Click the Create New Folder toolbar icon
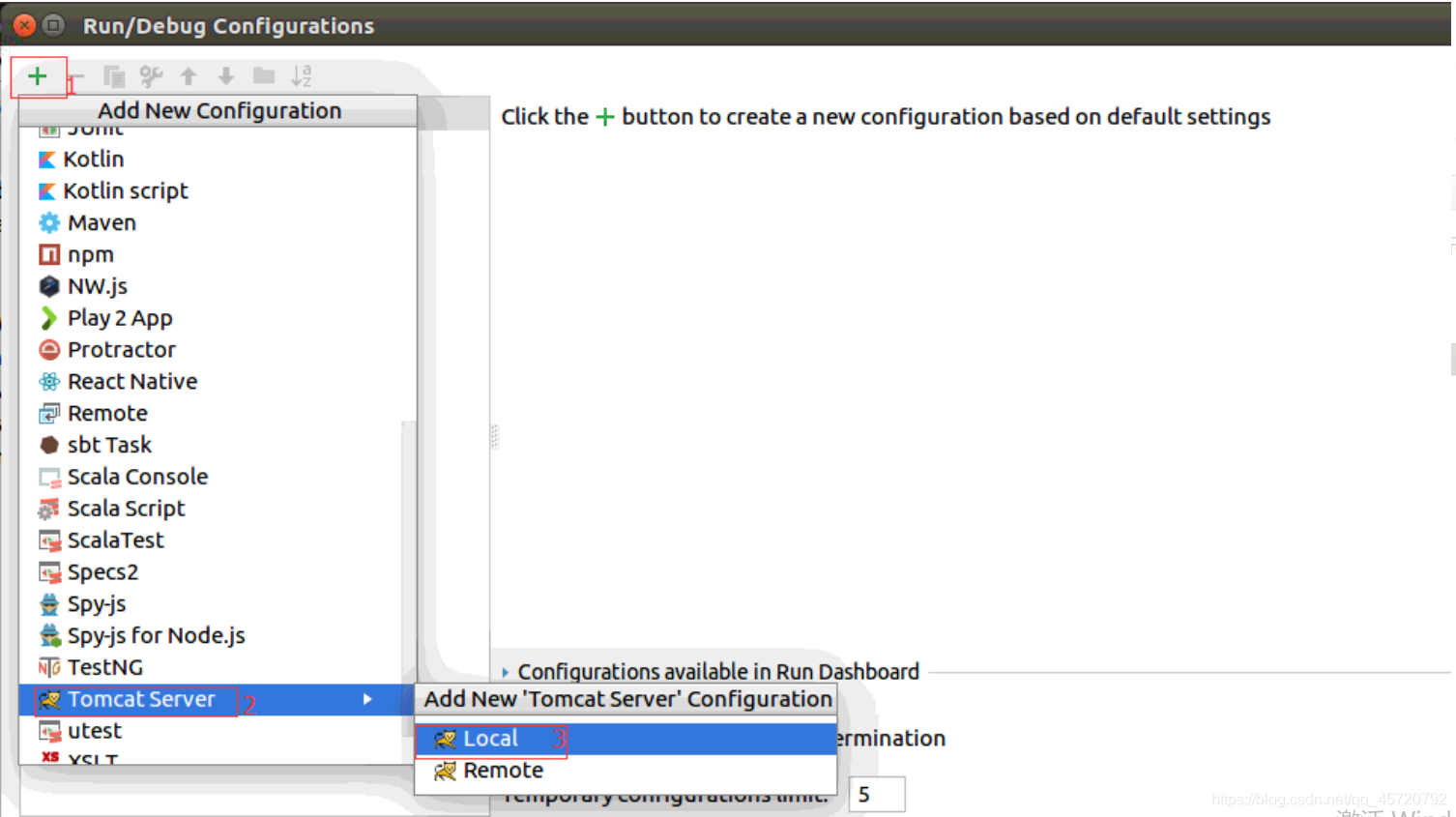Viewport: 1456px width, 817px height. point(264,76)
